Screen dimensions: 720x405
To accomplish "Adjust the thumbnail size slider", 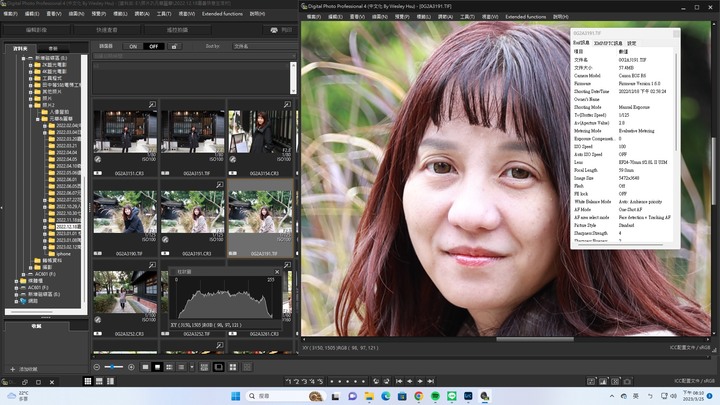I will tap(113, 367).
